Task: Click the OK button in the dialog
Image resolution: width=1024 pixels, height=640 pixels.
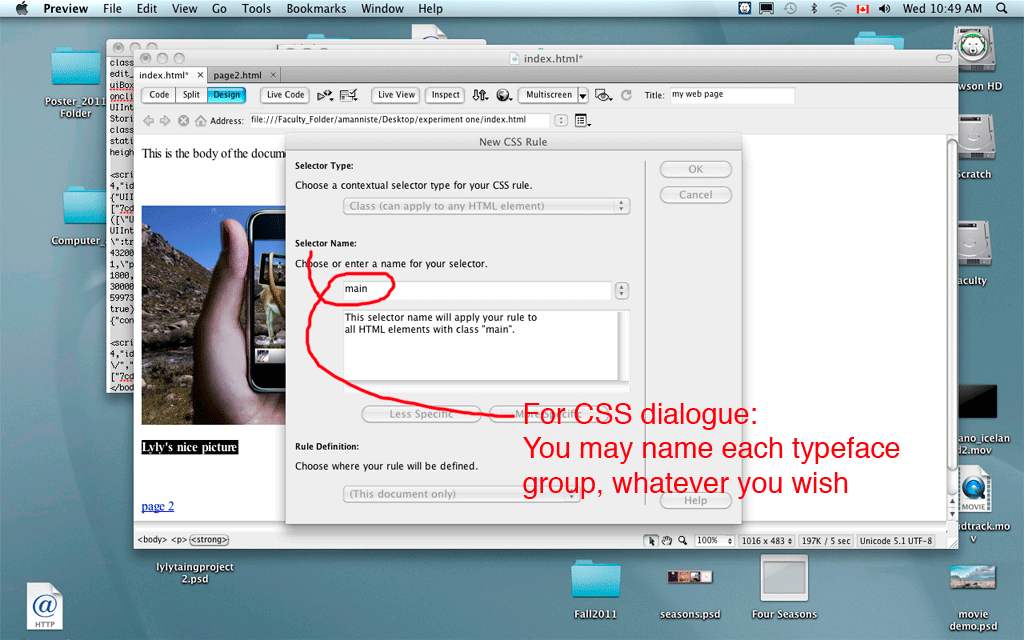Action: click(x=696, y=169)
